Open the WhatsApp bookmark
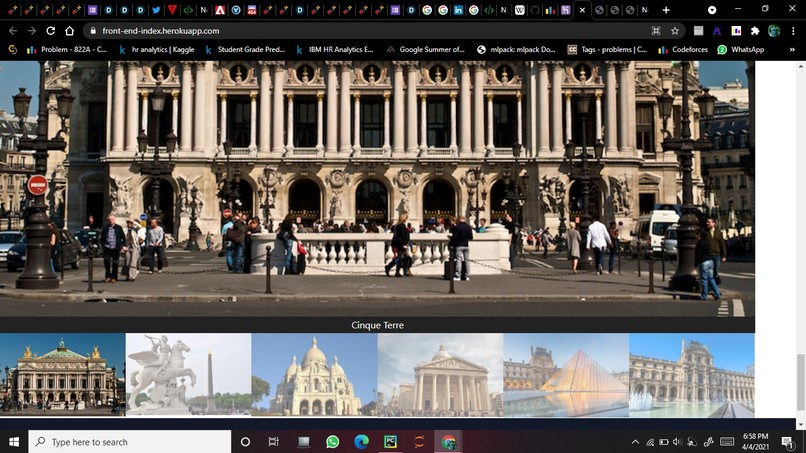The image size is (806, 453). pyautogui.click(x=741, y=50)
